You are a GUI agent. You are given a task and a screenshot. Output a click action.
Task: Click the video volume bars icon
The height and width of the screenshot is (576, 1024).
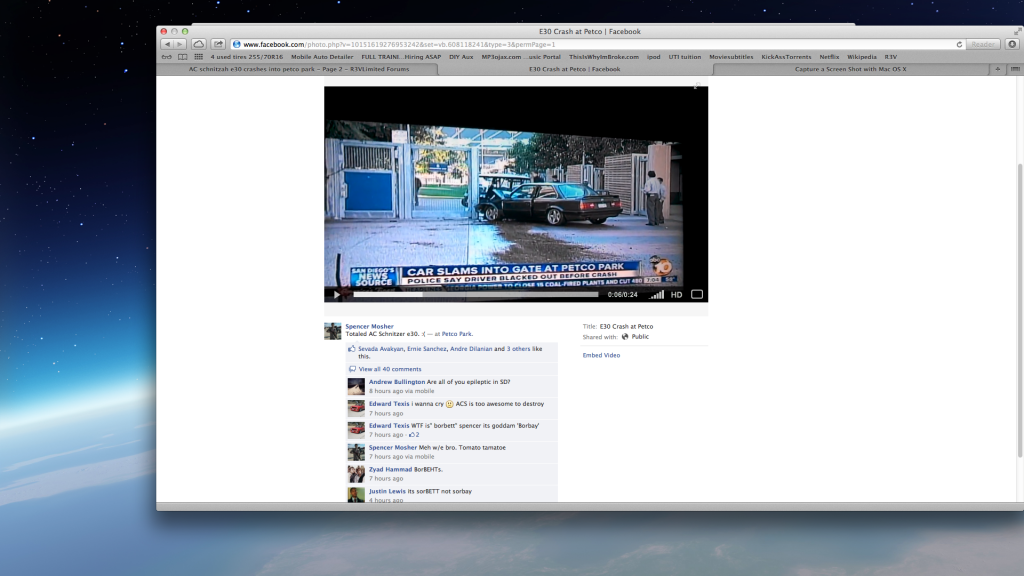tap(656, 295)
